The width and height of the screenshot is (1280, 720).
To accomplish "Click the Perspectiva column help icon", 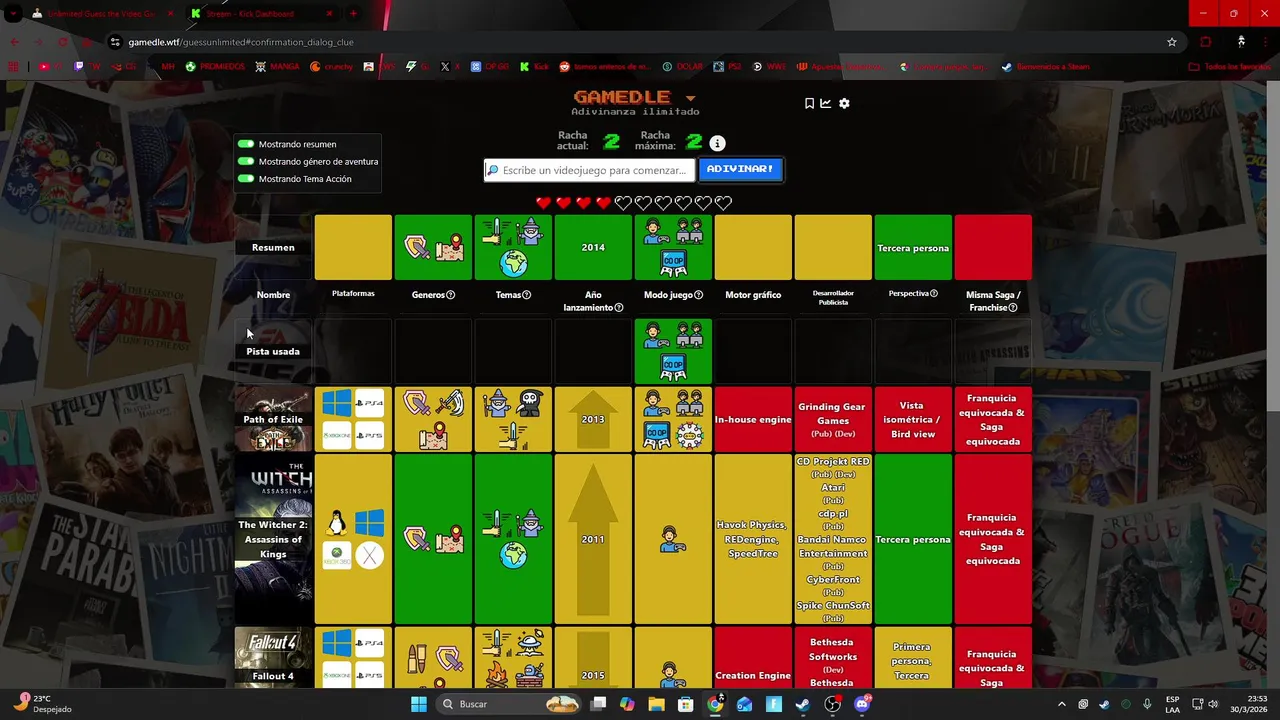I will [x=934, y=294].
